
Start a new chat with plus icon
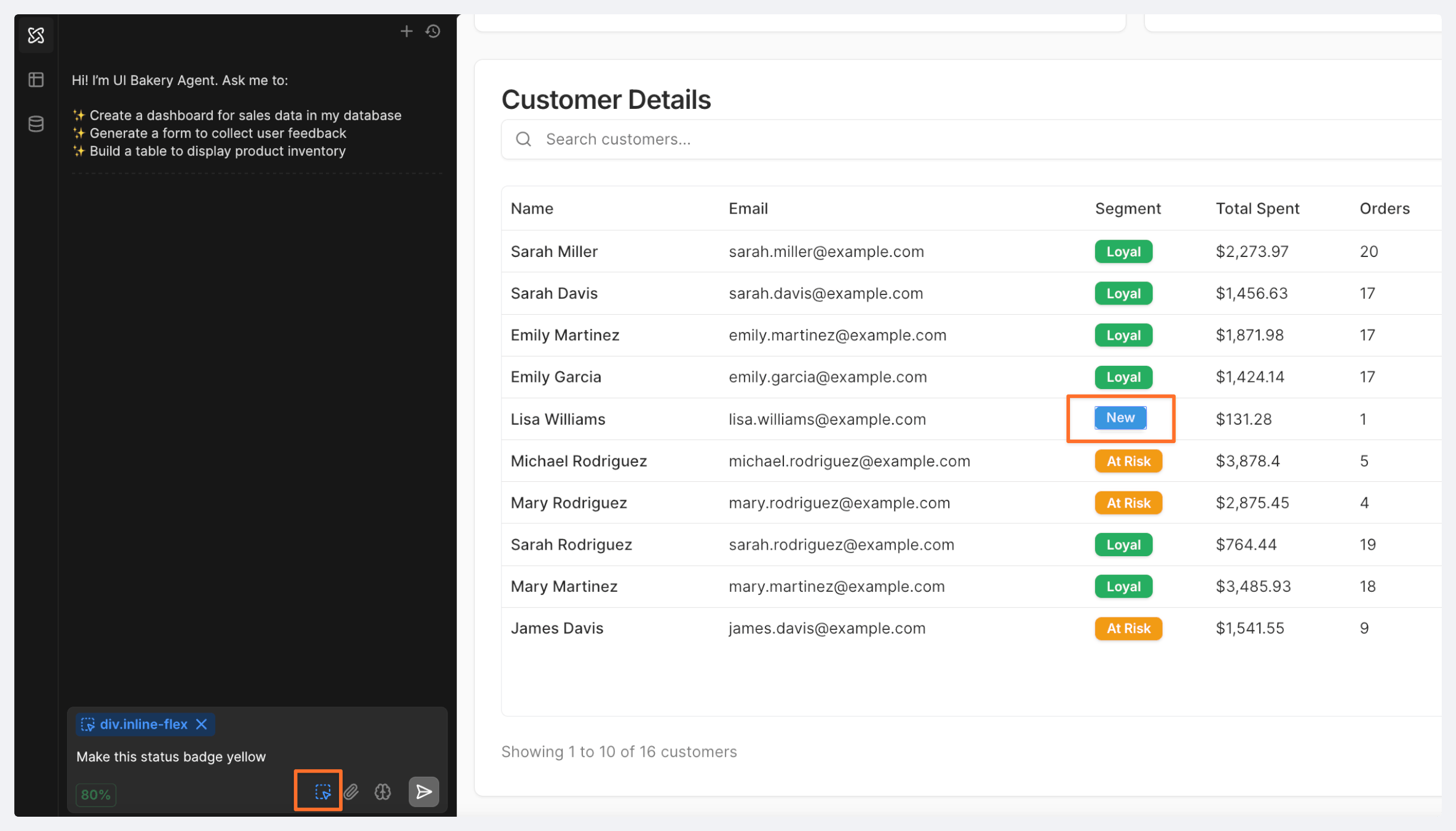(x=406, y=31)
